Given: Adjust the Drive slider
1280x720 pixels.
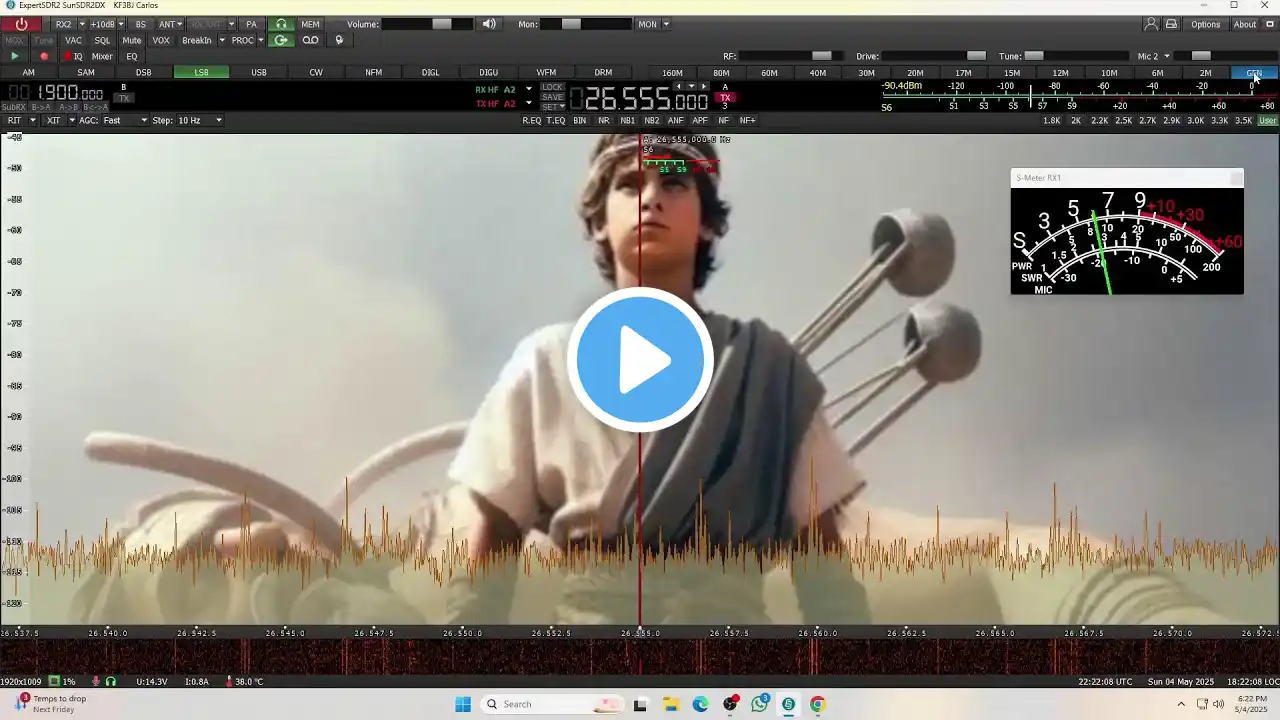Looking at the screenshot, I should [935, 56].
